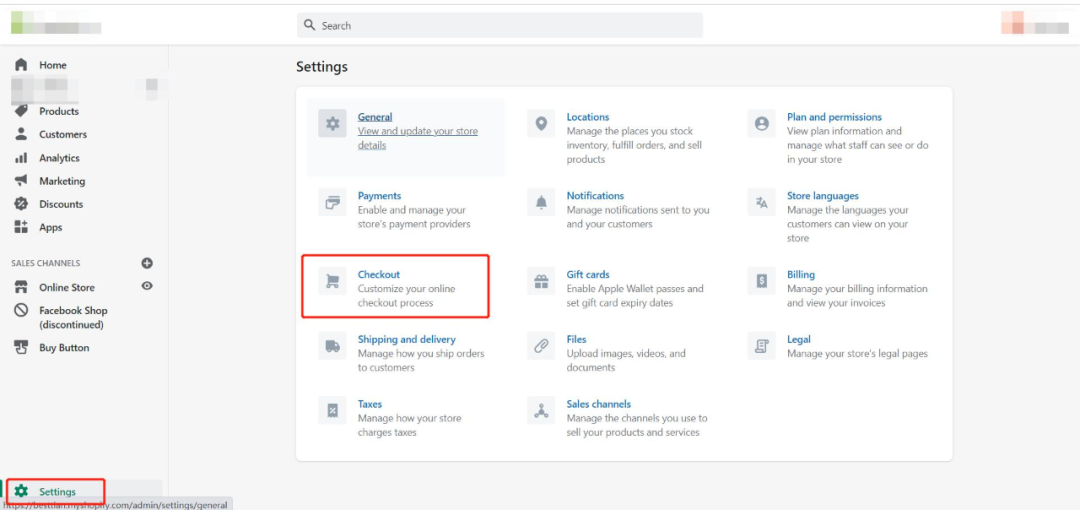Screen dimensions: 1080x510
Task: Click the search magnifier icon
Action: [309, 26]
